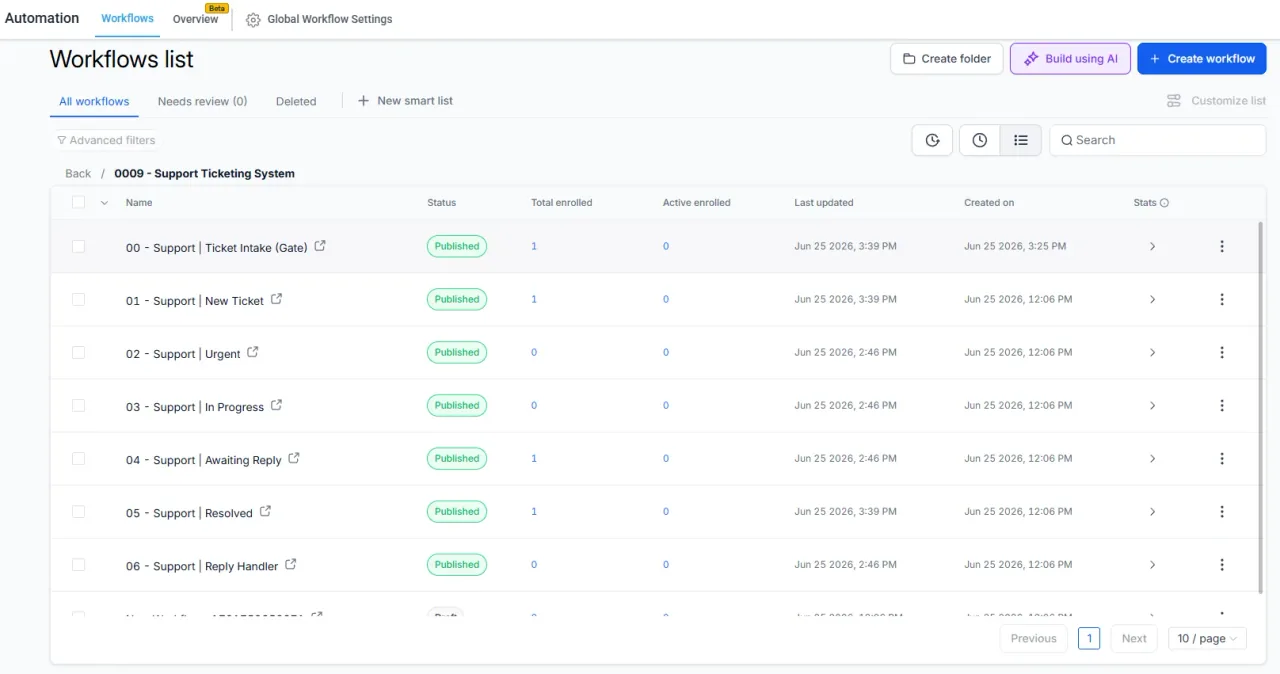Open the Global Workflow Settings tab
1280x674 pixels.
[x=319, y=19]
